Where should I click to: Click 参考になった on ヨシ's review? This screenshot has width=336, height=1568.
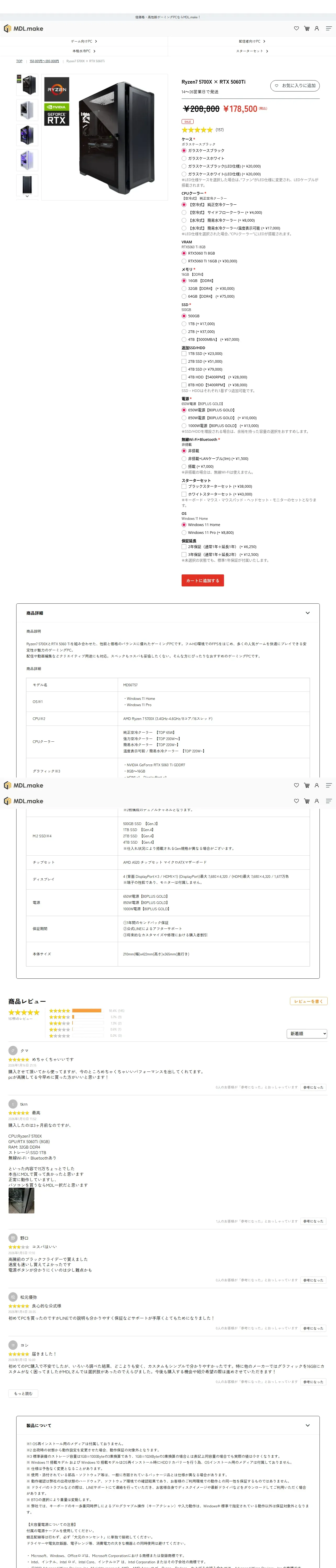[x=313, y=1382]
